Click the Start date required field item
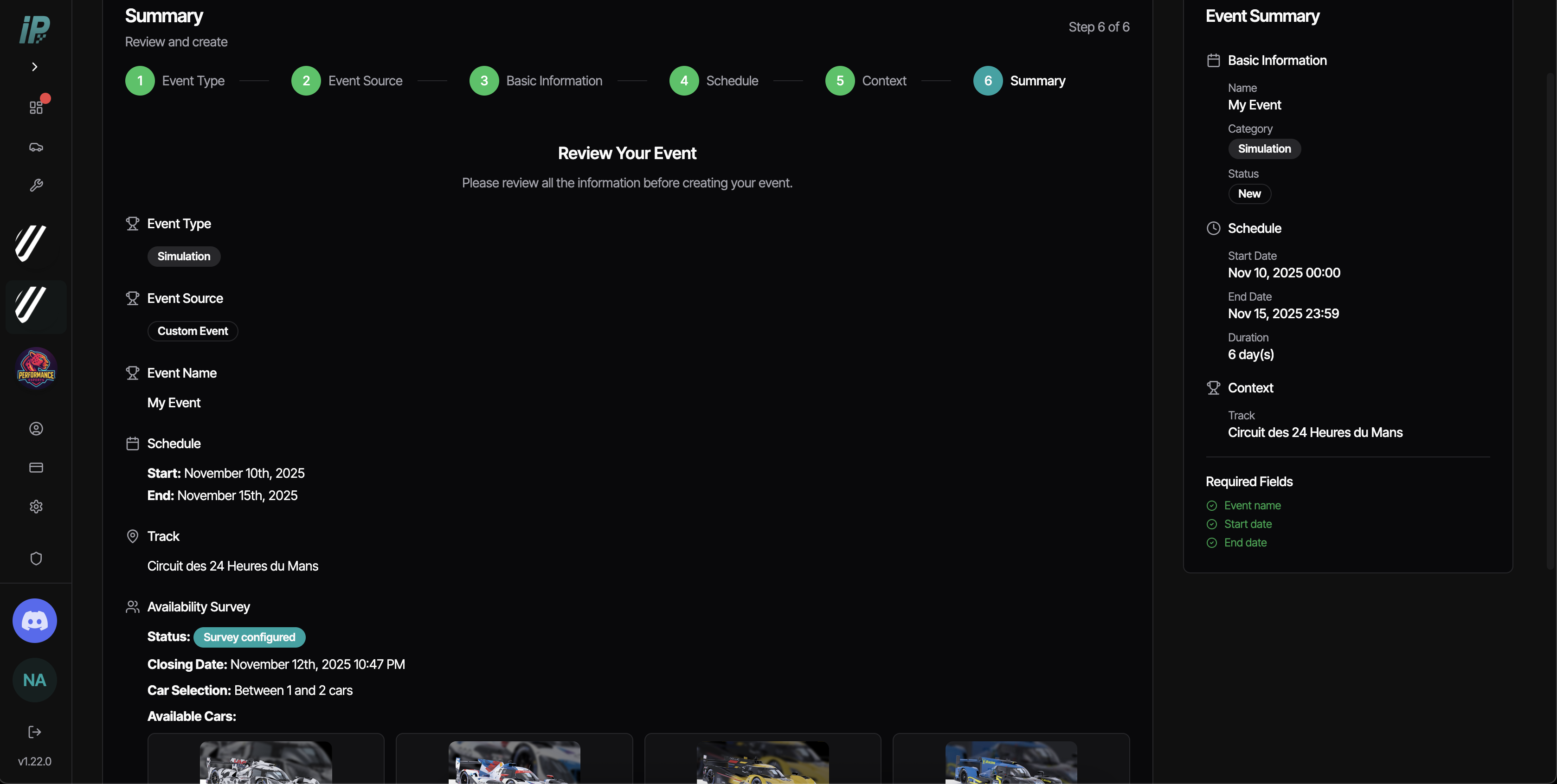1557x784 pixels. (1239, 524)
